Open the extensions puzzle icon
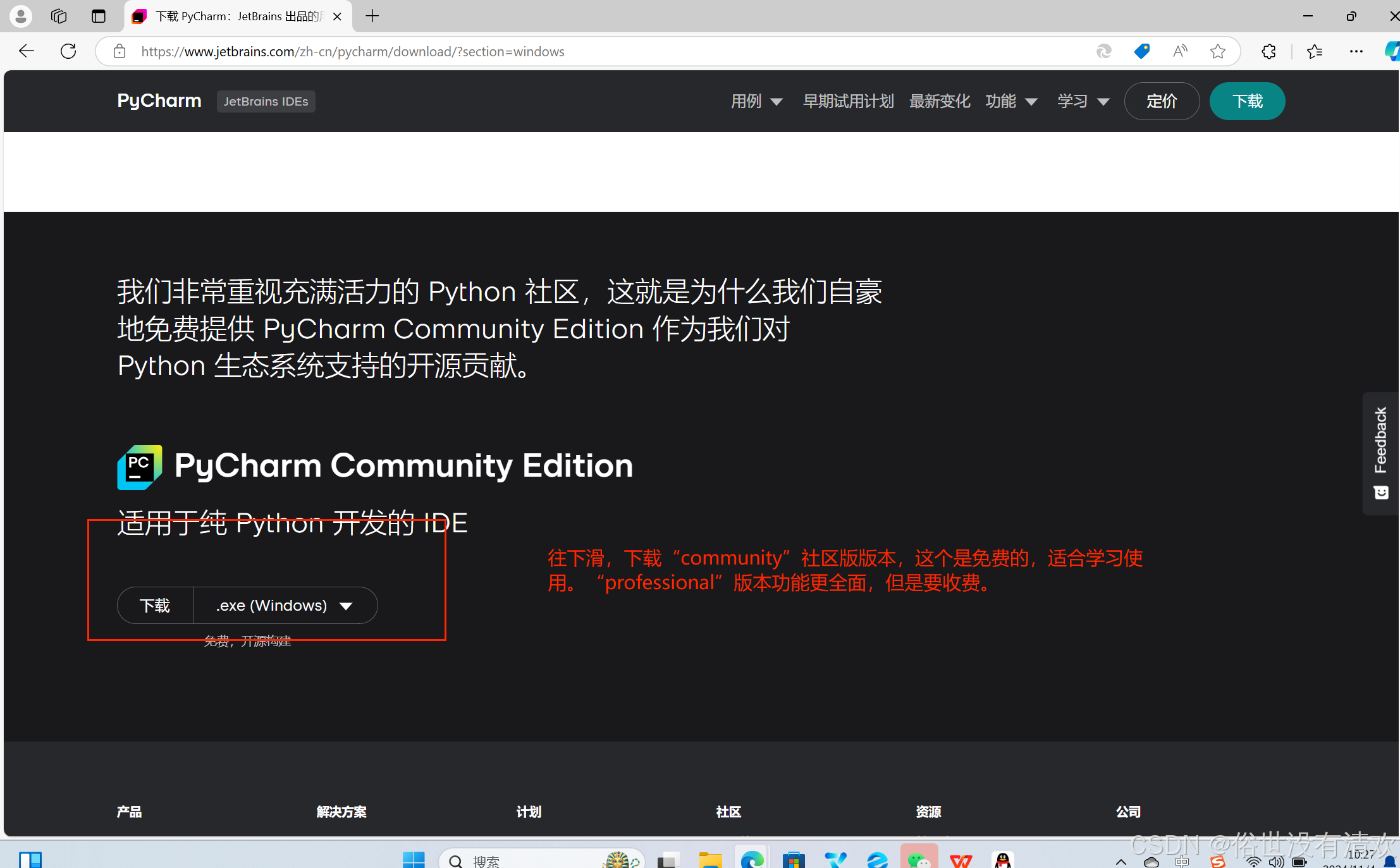 click(x=1268, y=51)
